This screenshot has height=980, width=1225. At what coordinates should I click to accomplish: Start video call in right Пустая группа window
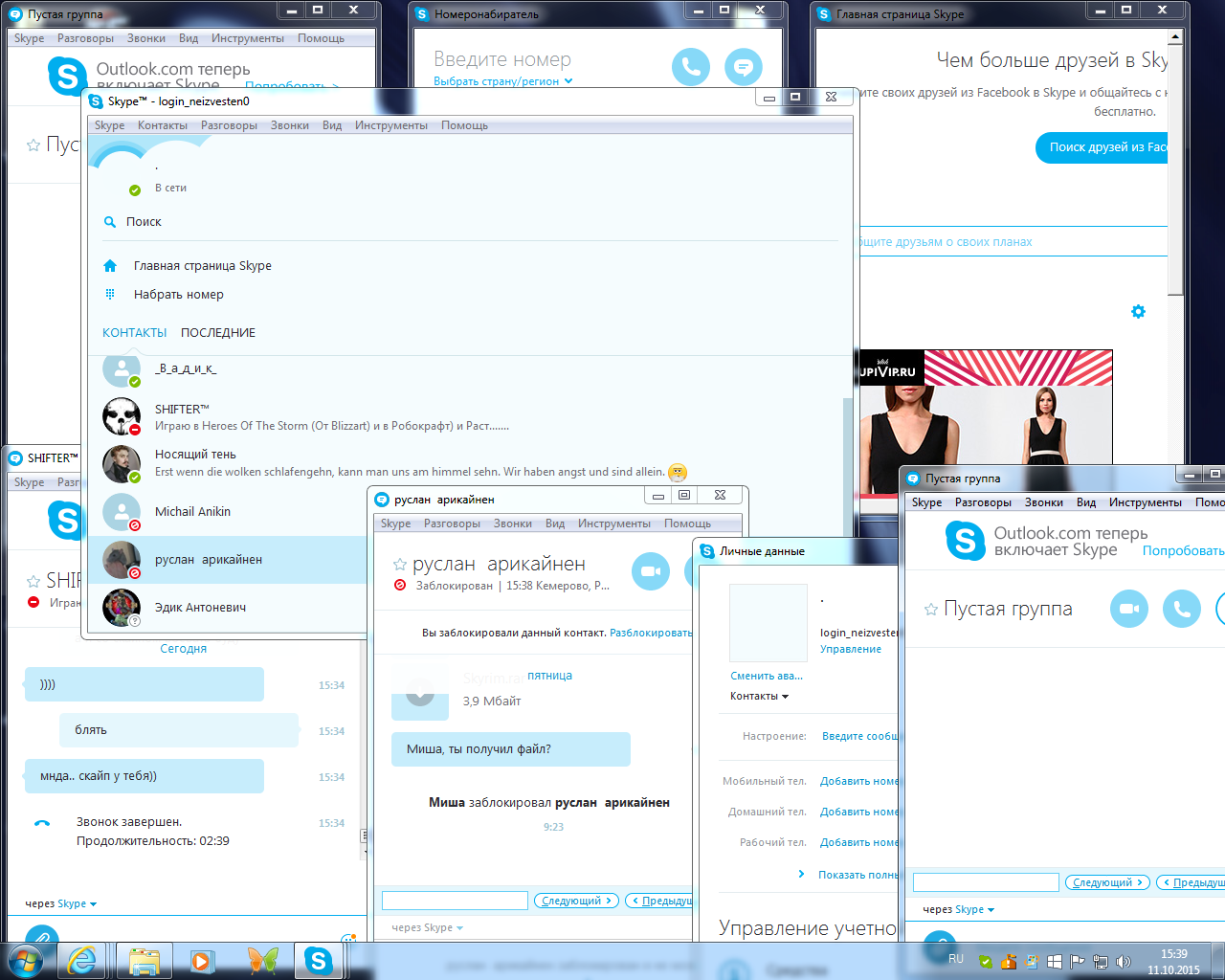[1129, 609]
